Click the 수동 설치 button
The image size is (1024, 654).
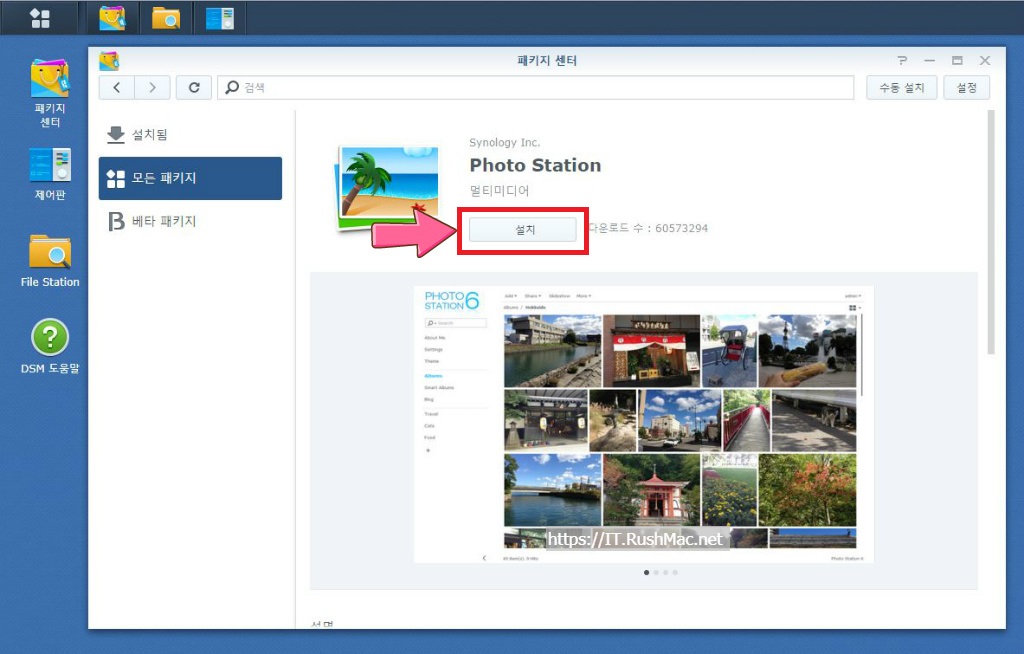click(901, 88)
